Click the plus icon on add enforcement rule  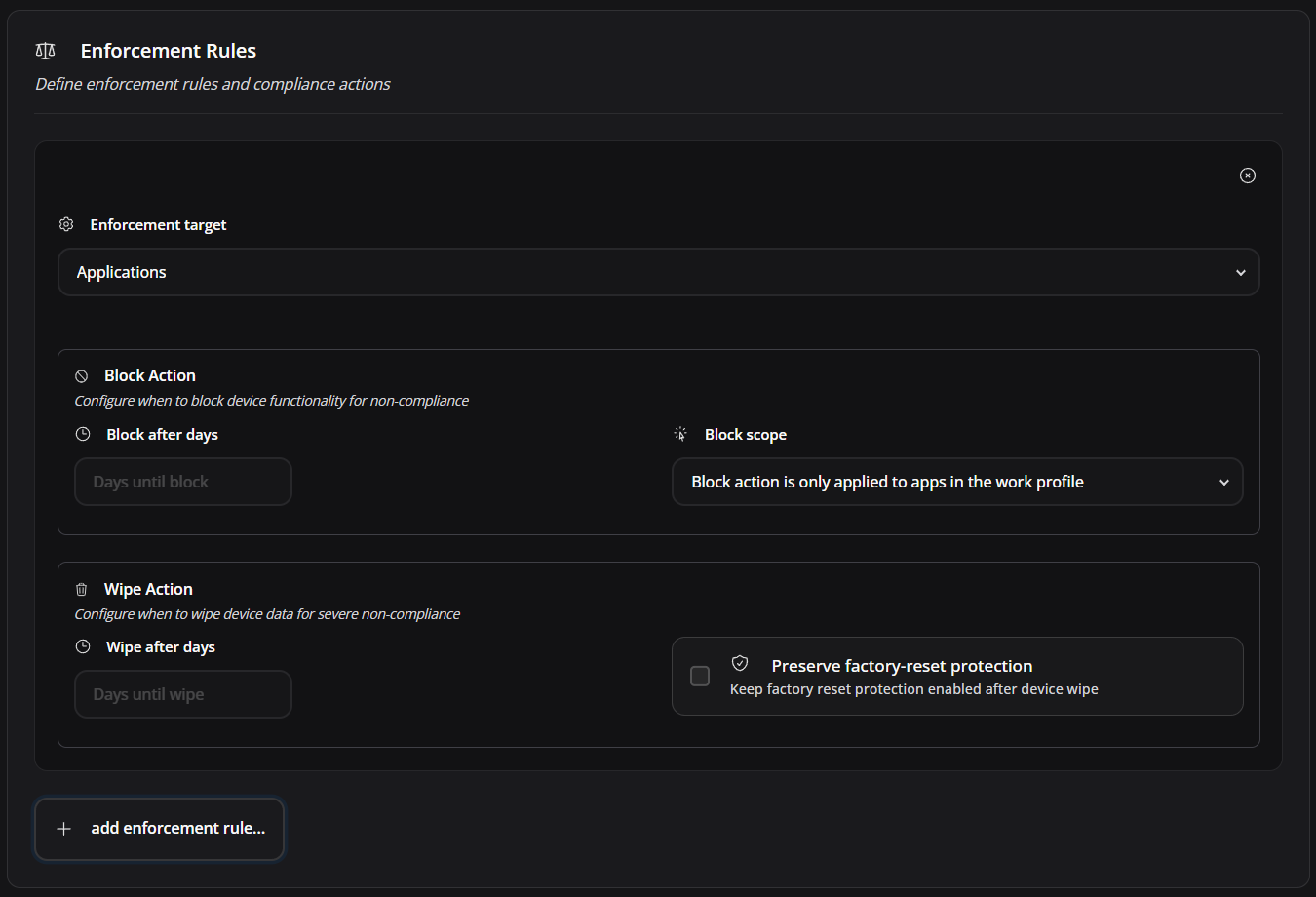(64, 829)
